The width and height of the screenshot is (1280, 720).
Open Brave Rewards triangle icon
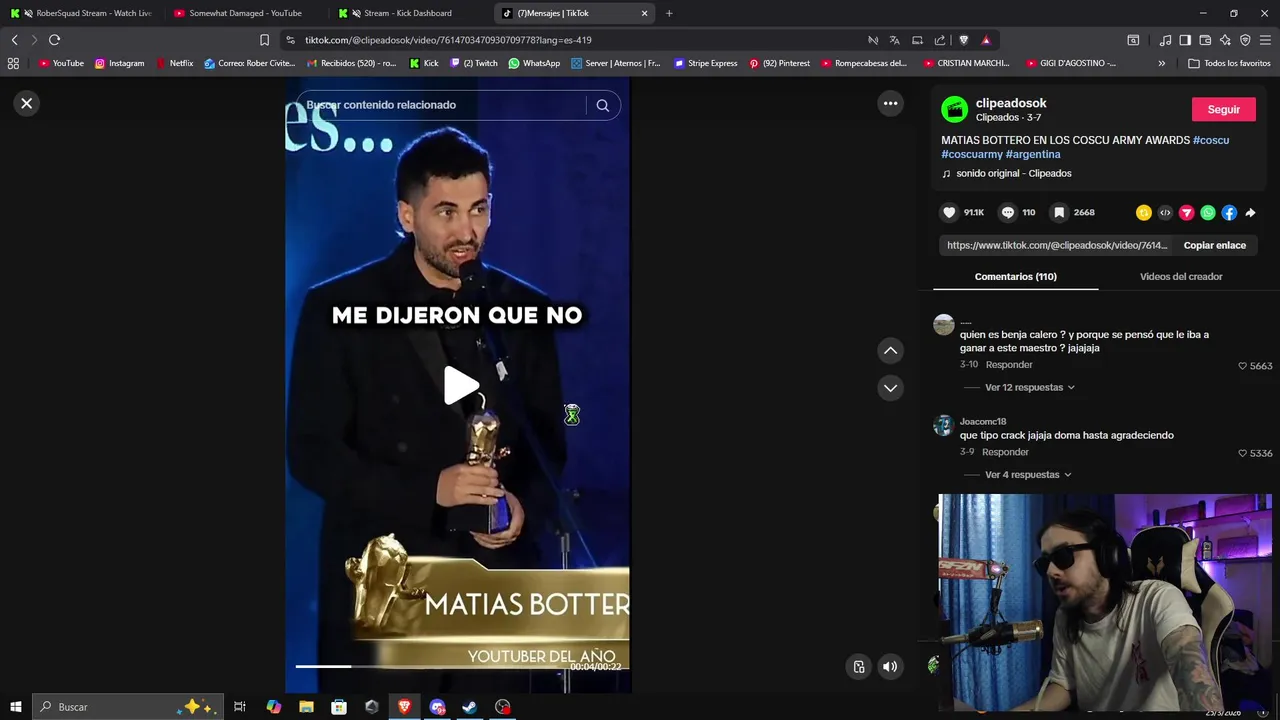[986, 40]
